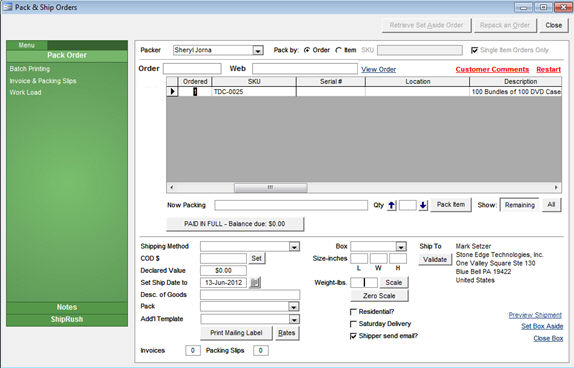Enable the Residential? checkbox
The height and width of the screenshot is (368, 574).
tap(353, 312)
